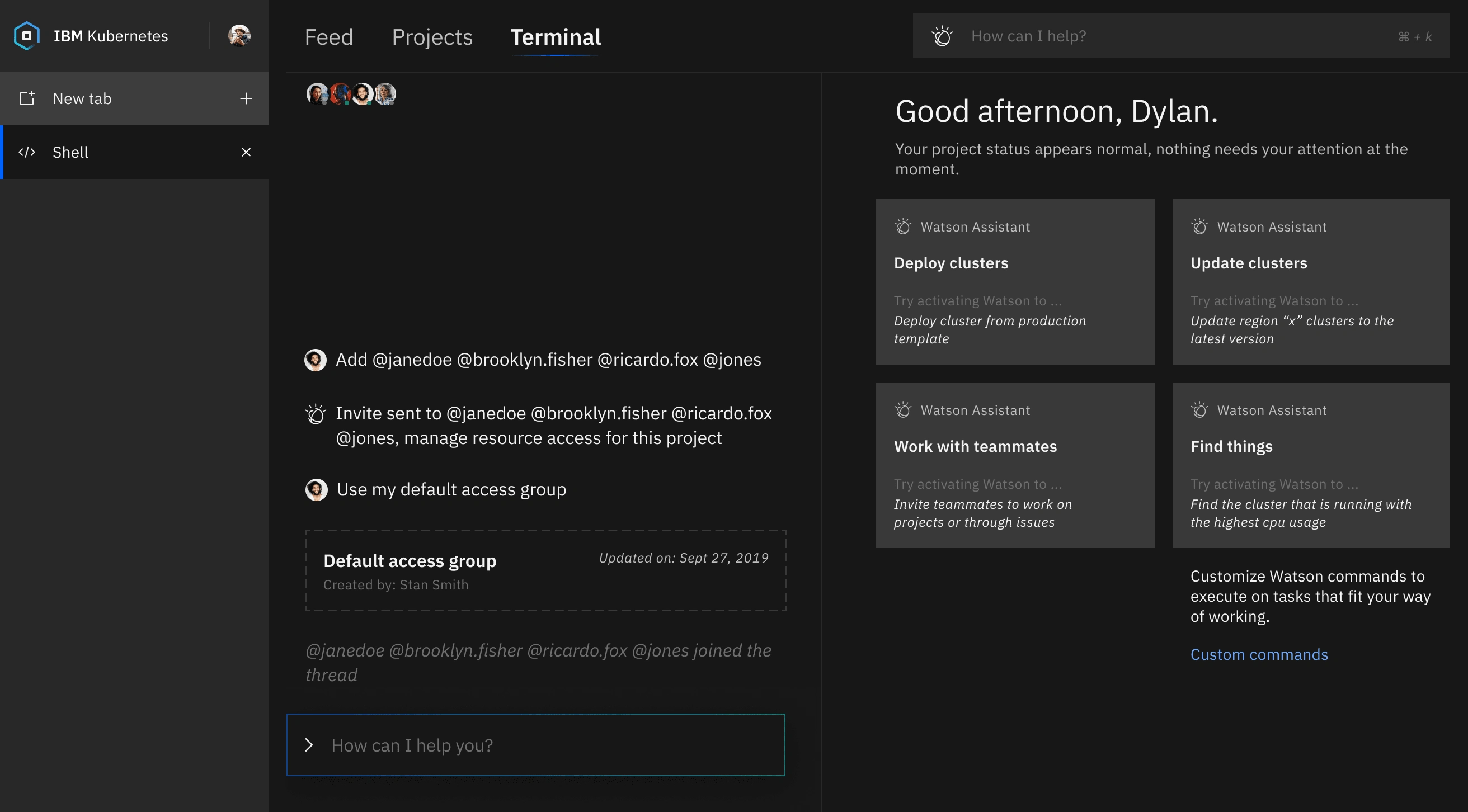Select the Default access group box
1468x812 pixels.
546,570
